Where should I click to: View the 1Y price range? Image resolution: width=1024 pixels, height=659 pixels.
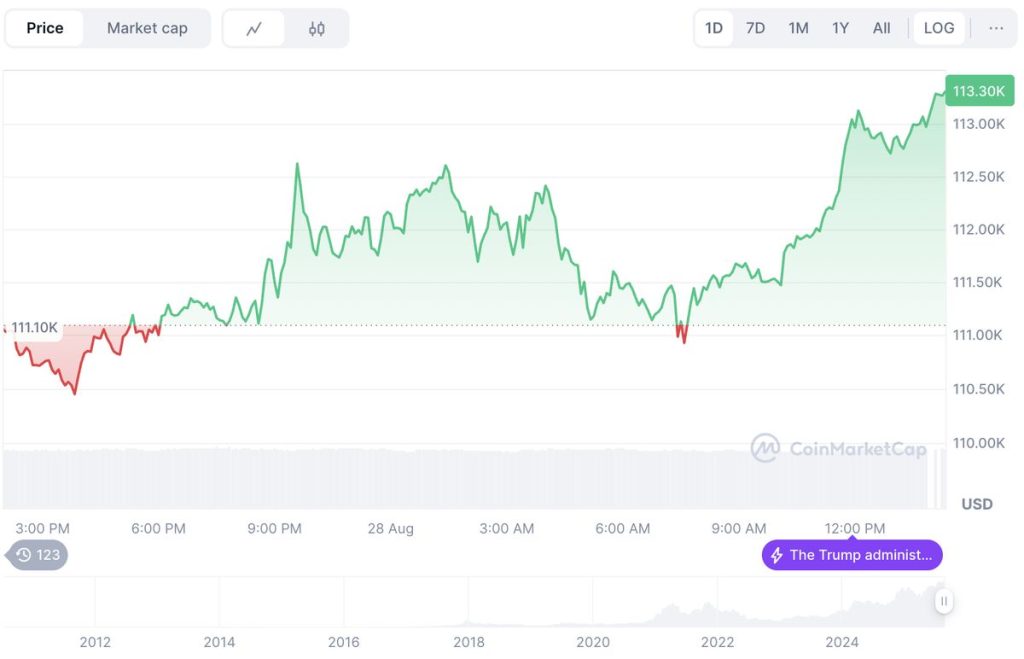[839, 28]
